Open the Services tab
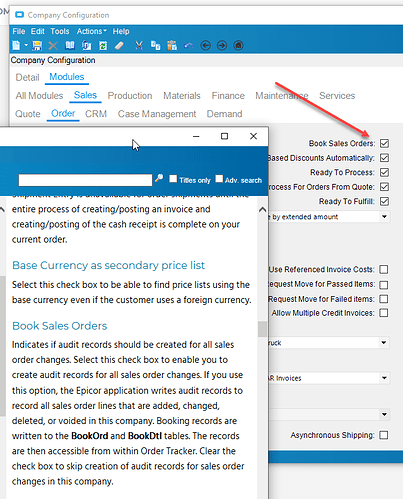Screen dimensions: 403x499 (337, 96)
